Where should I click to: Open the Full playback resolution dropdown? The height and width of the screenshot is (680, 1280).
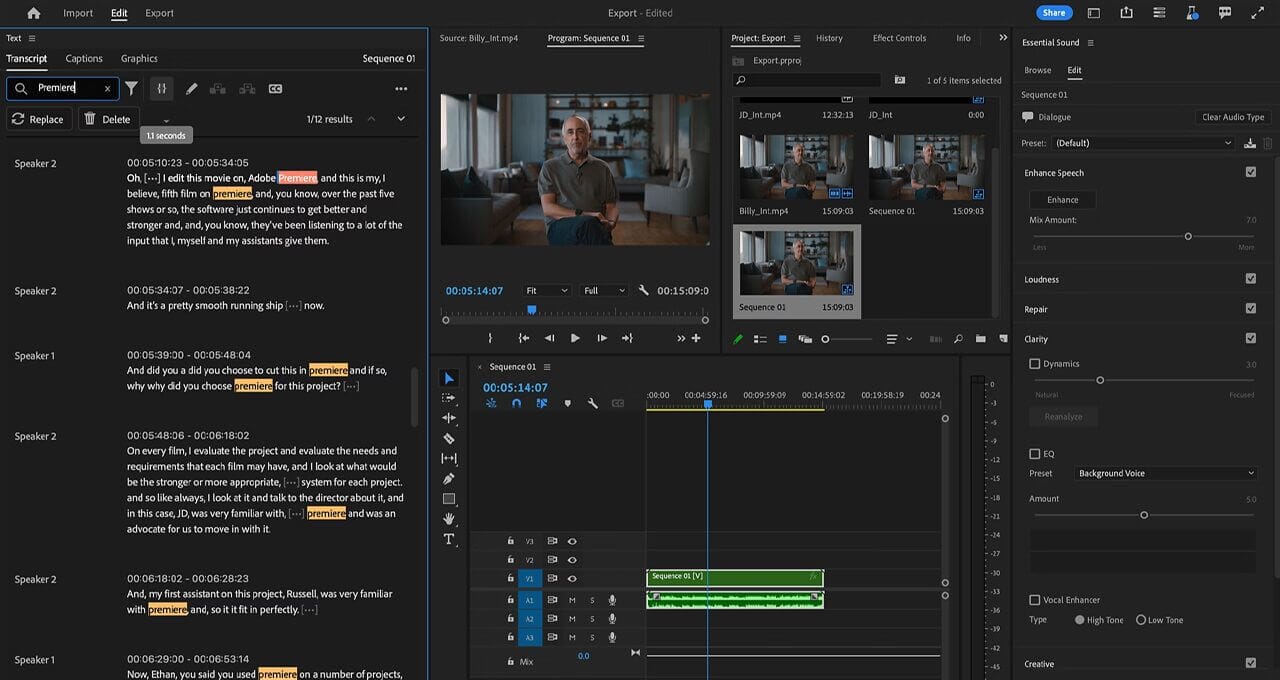[604, 291]
